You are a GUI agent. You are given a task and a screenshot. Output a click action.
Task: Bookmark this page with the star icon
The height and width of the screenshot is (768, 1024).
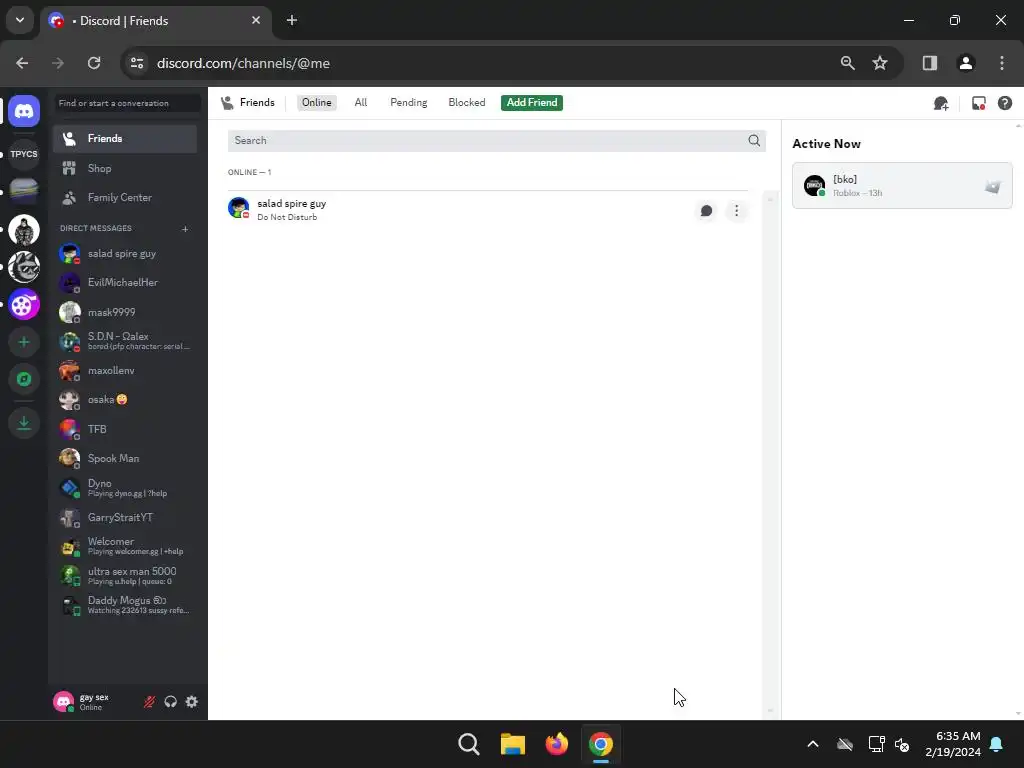pyautogui.click(x=880, y=63)
